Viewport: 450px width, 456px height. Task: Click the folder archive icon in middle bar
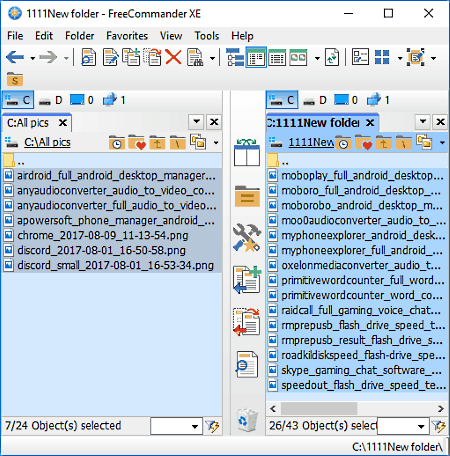point(247,196)
